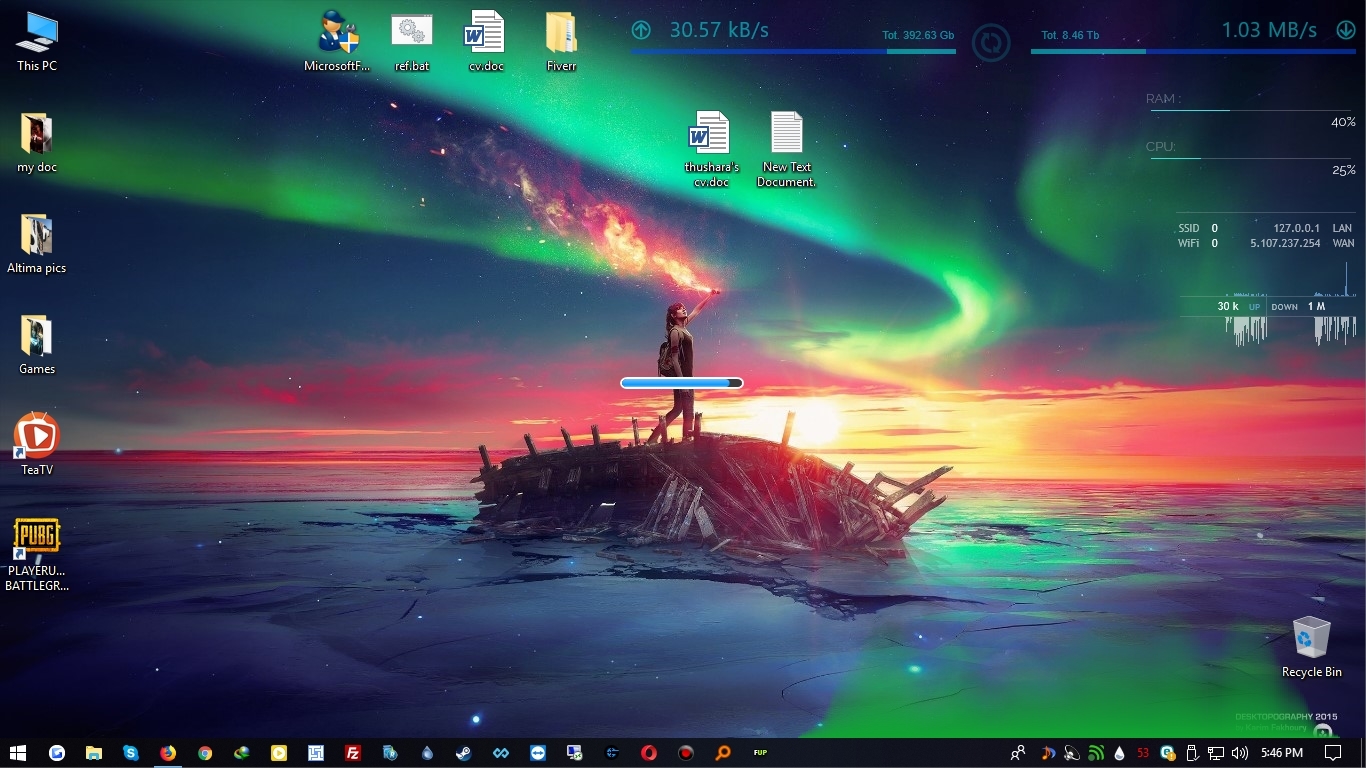Click the yellow media player taskbar icon
The width and height of the screenshot is (1366, 768).
click(279, 753)
